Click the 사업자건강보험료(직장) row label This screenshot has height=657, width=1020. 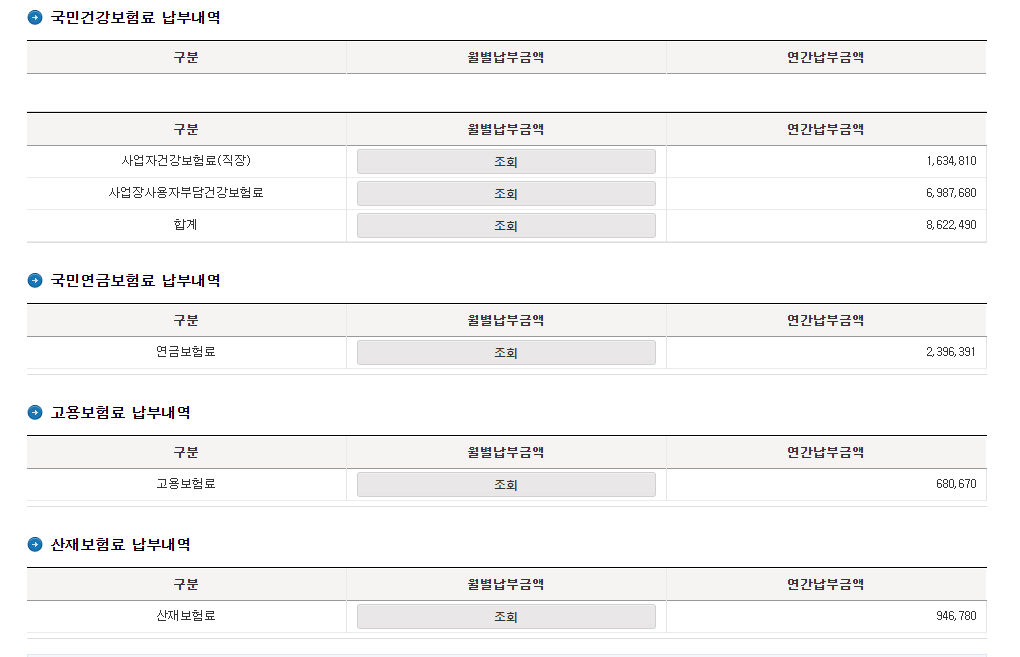click(x=186, y=161)
